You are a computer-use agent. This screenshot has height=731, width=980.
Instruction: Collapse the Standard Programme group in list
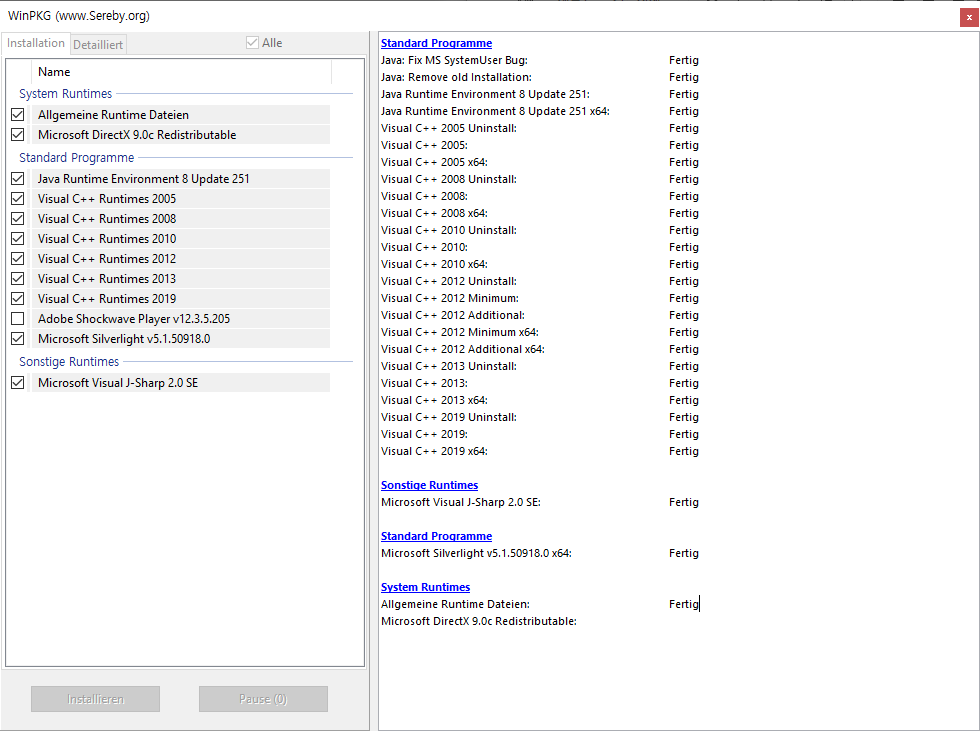(x=76, y=157)
